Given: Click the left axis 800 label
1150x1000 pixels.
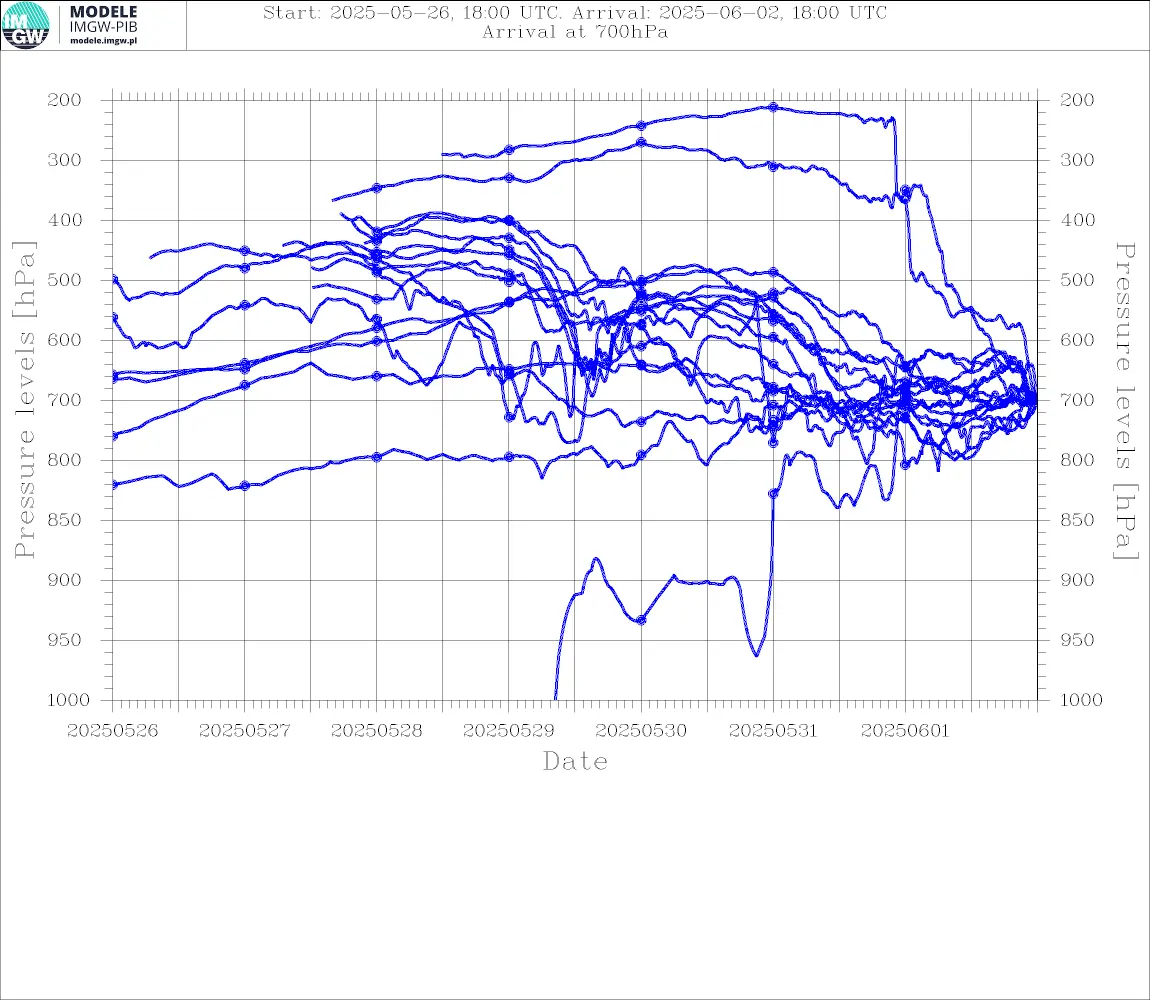Looking at the screenshot, I should [65, 460].
